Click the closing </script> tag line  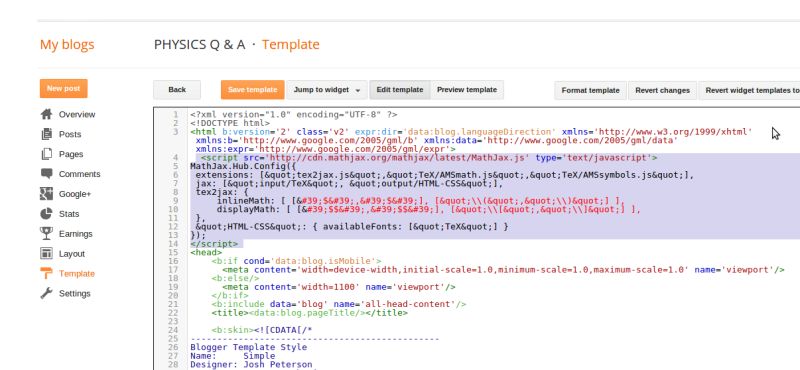214,243
